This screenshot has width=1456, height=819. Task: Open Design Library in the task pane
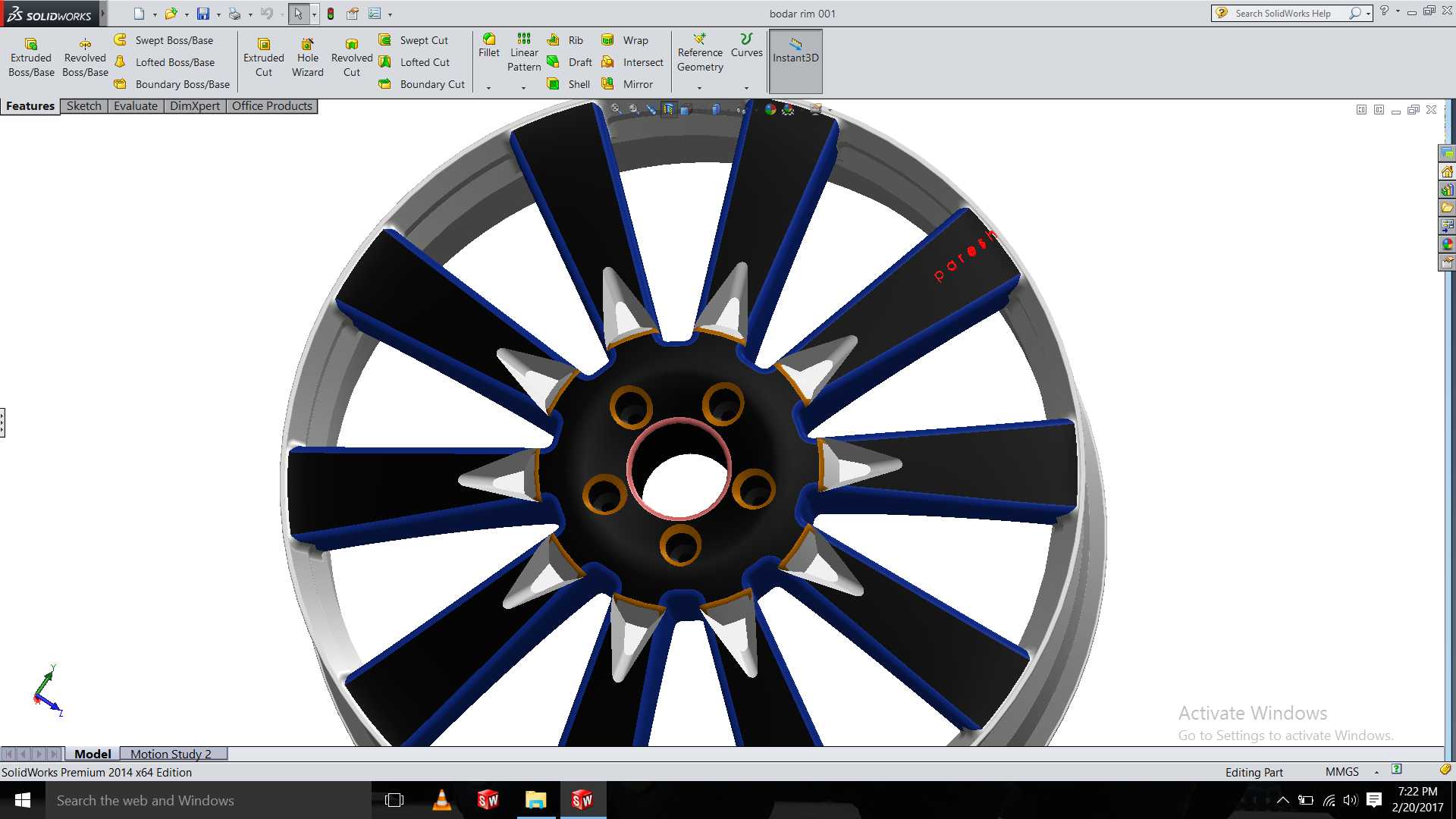tap(1447, 190)
